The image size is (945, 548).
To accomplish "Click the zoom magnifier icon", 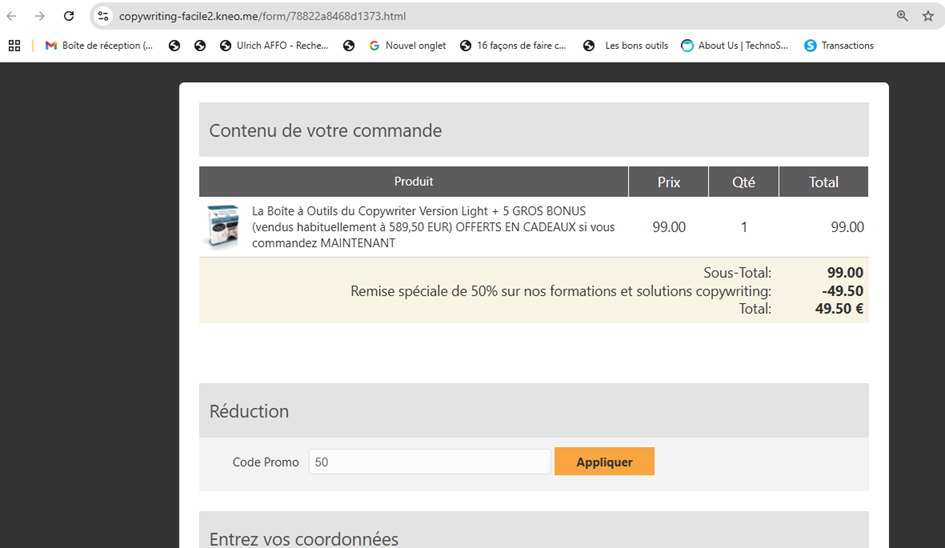I will click(902, 16).
